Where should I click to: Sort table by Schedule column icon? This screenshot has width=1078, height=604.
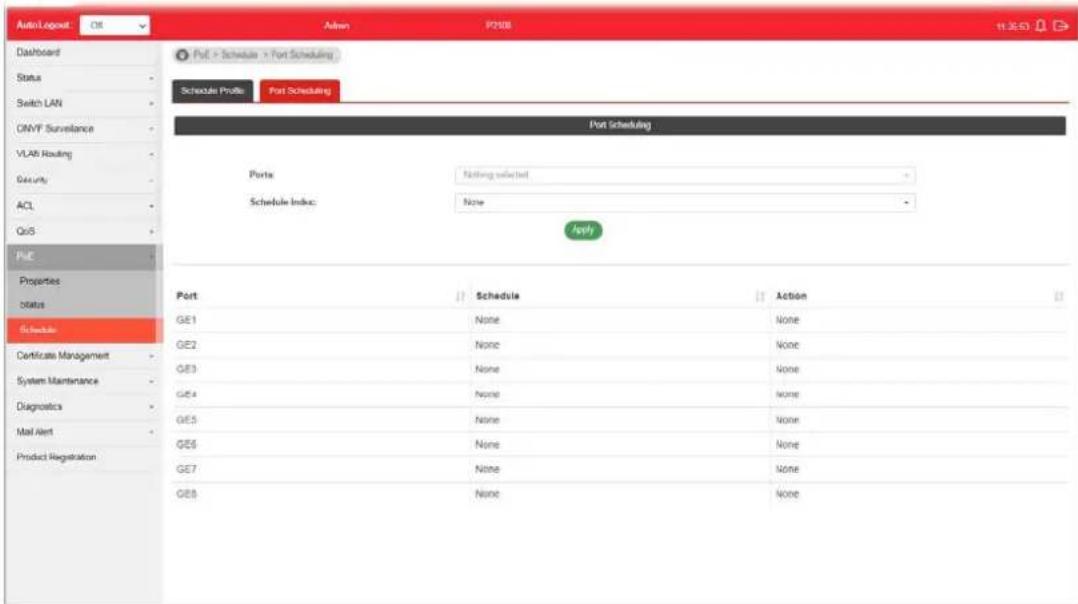coord(760,296)
